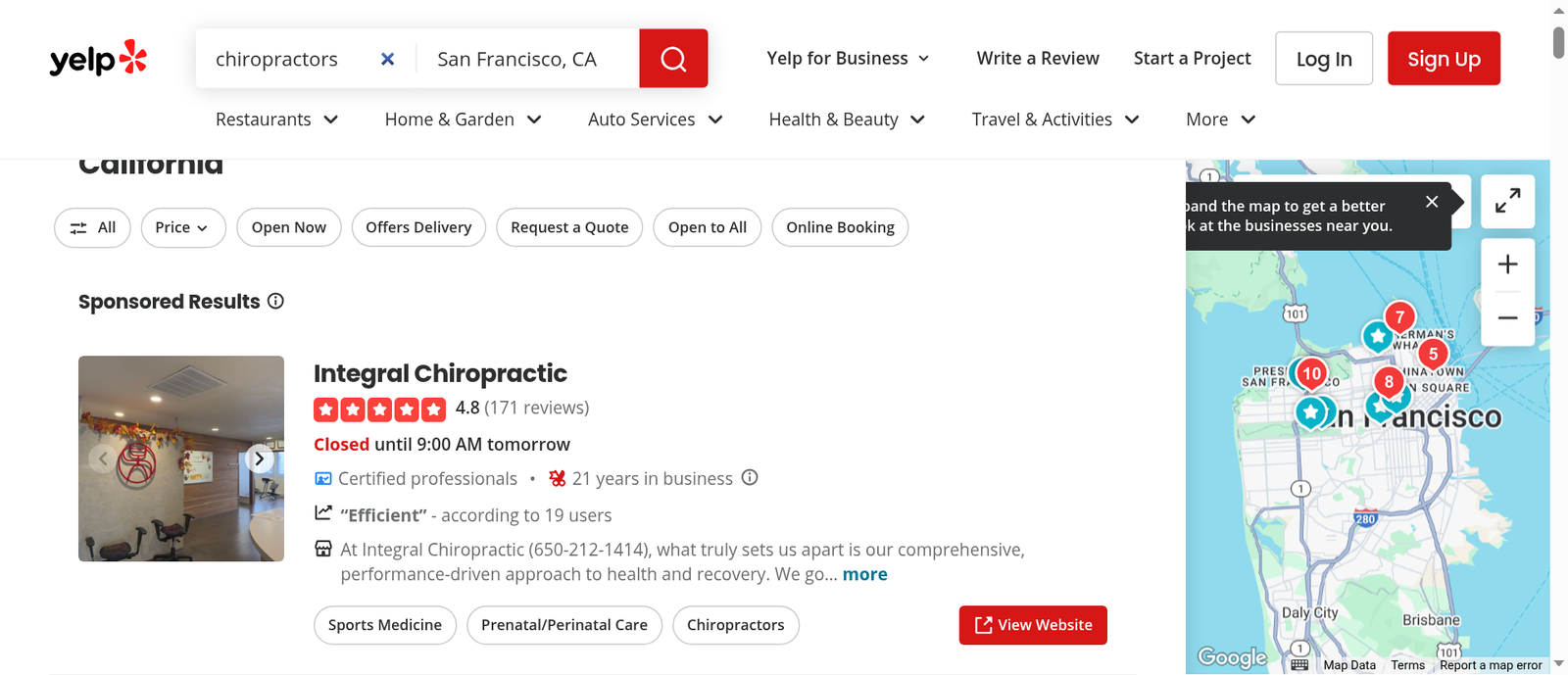1568x675 pixels.
Task: Click the San Francisco, CA location field
Action: (528, 59)
